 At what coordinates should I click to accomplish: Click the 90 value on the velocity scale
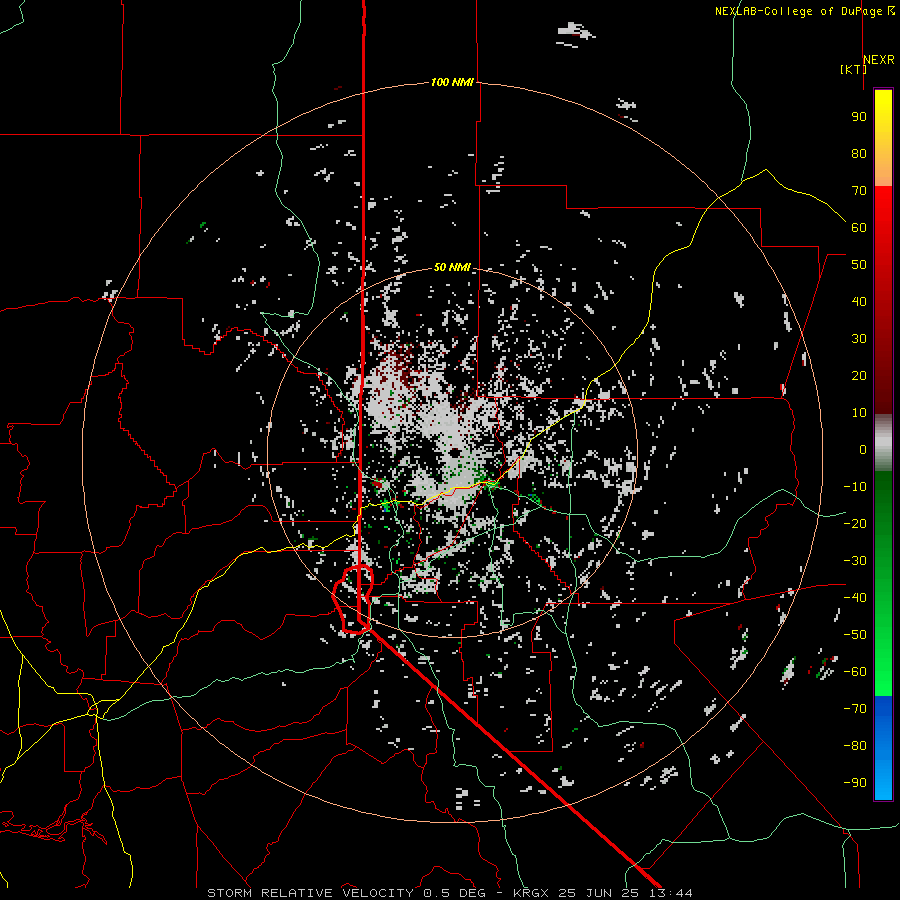click(x=859, y=117)
